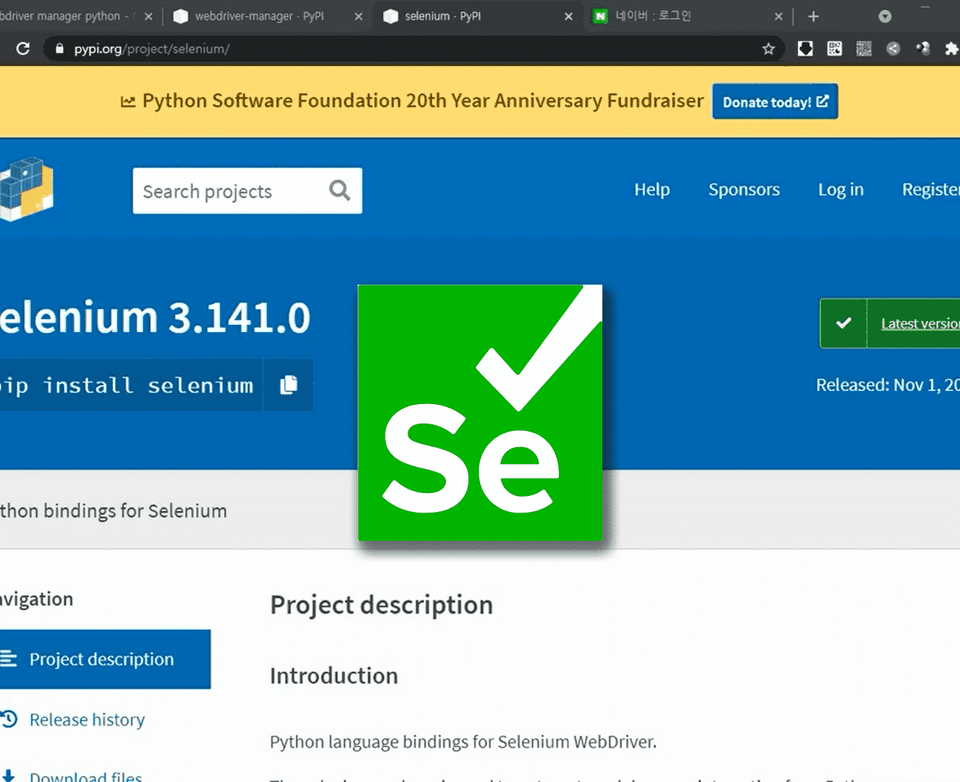Click the Introduction heading
Image resolution: width=960 pixels, height=782 pixels.
click(334, 675)
